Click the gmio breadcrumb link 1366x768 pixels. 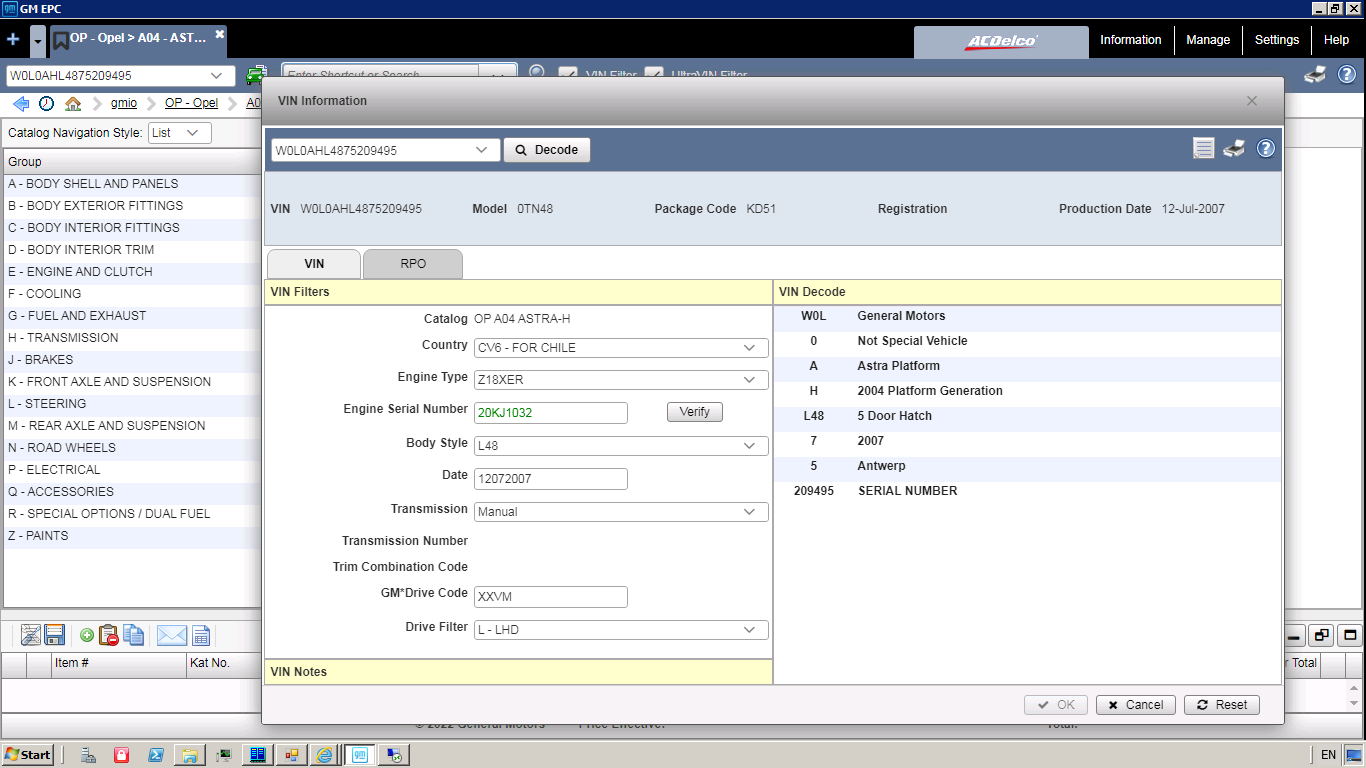(x=124, y=103)
